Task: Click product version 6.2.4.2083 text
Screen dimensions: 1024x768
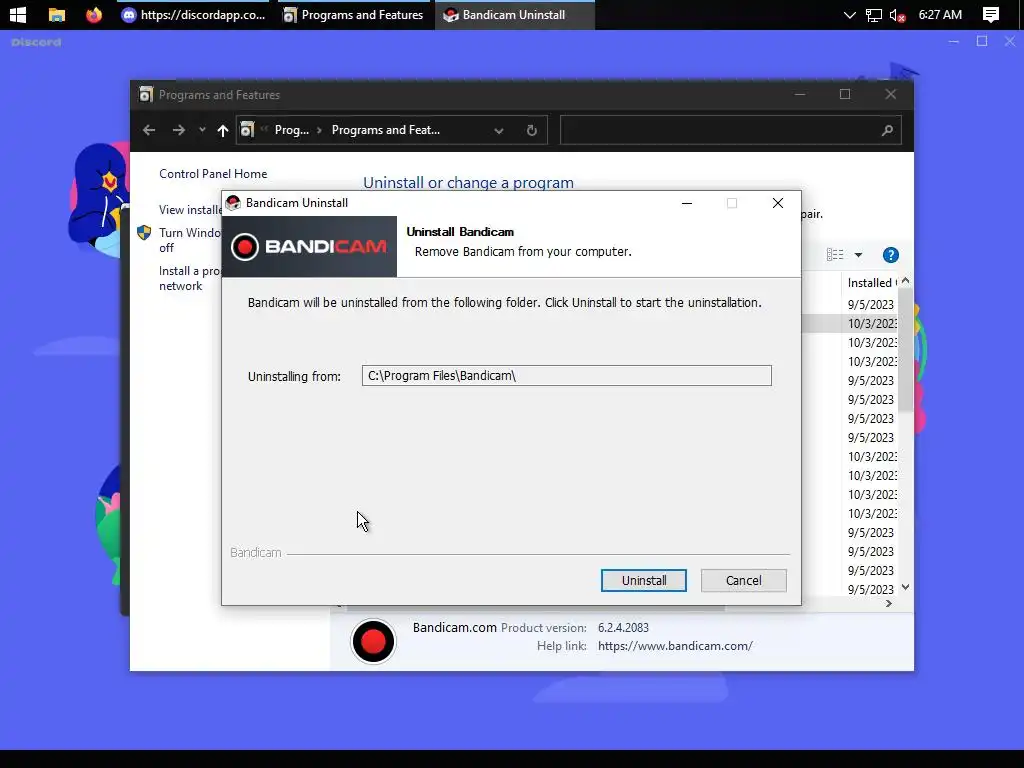Action: point(623,628)
